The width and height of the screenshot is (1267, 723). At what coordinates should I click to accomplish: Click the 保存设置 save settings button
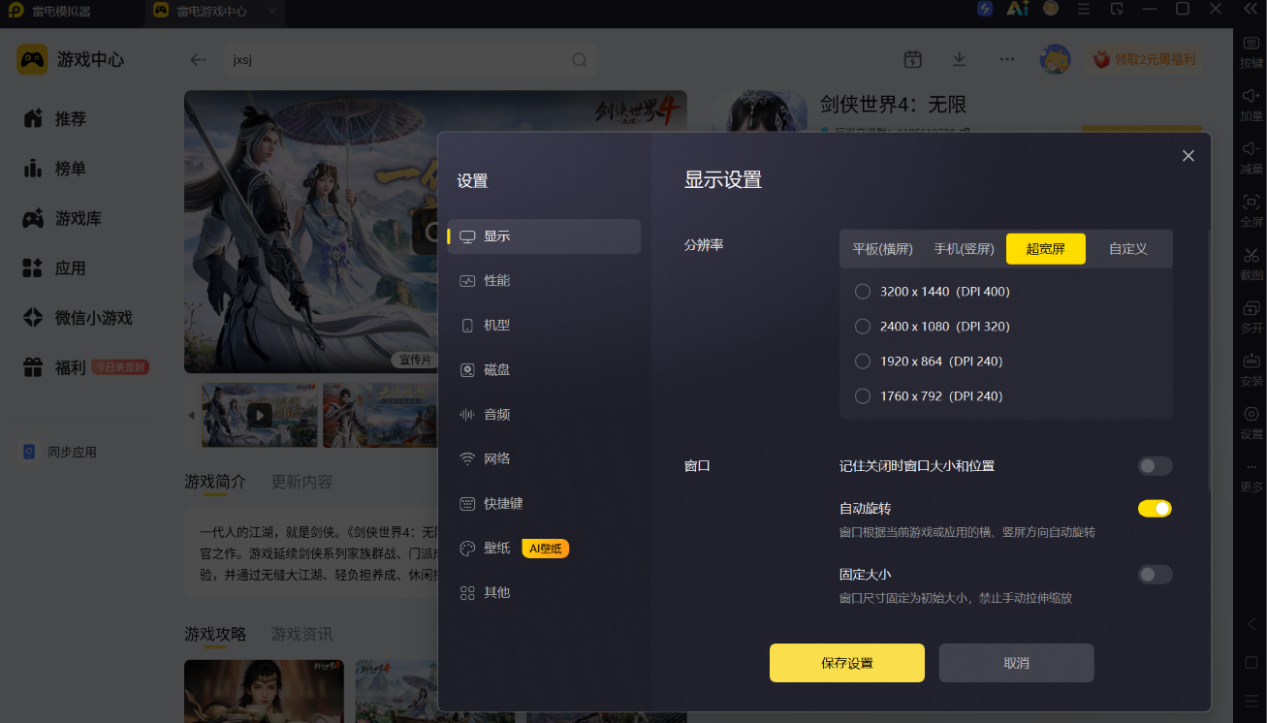(x=847, y=663)
